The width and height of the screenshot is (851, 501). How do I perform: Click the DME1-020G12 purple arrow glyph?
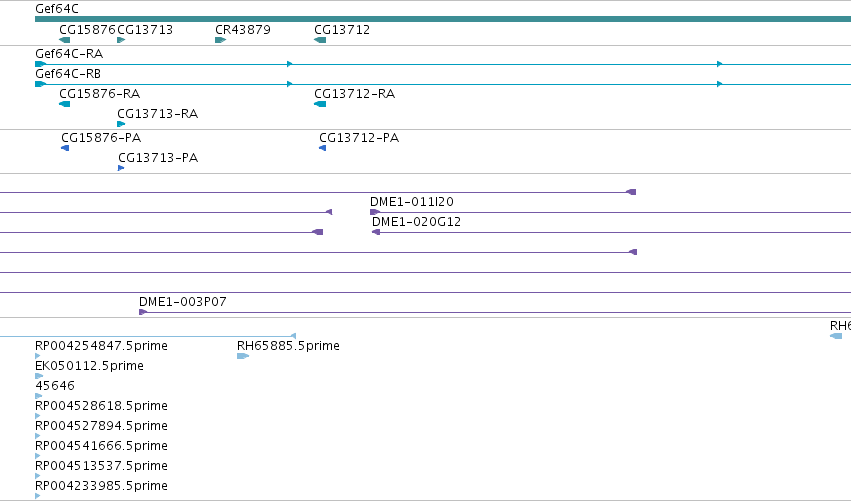[x=376, y=232]
